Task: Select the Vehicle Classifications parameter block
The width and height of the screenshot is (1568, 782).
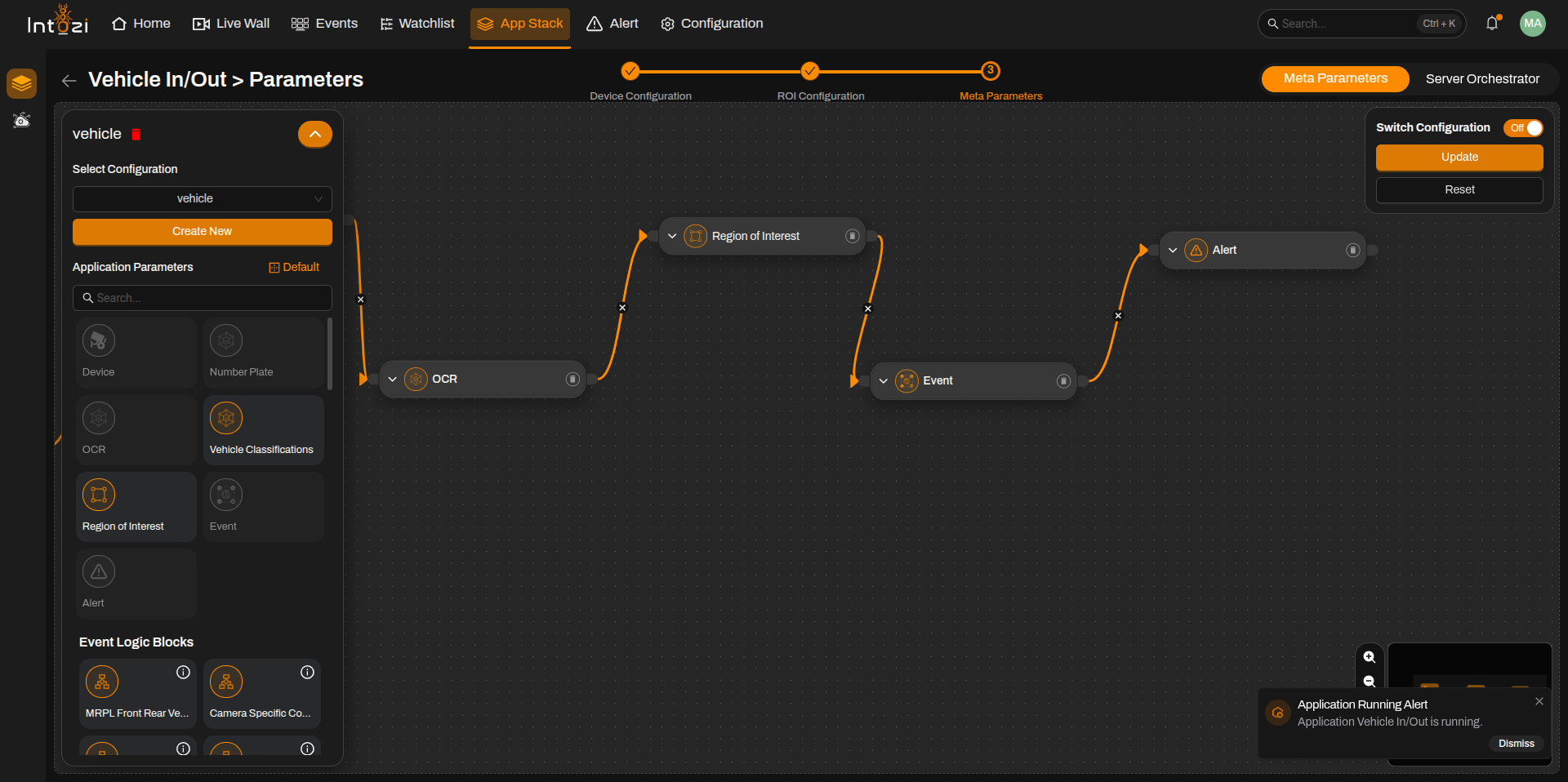Action: [264, 430]
